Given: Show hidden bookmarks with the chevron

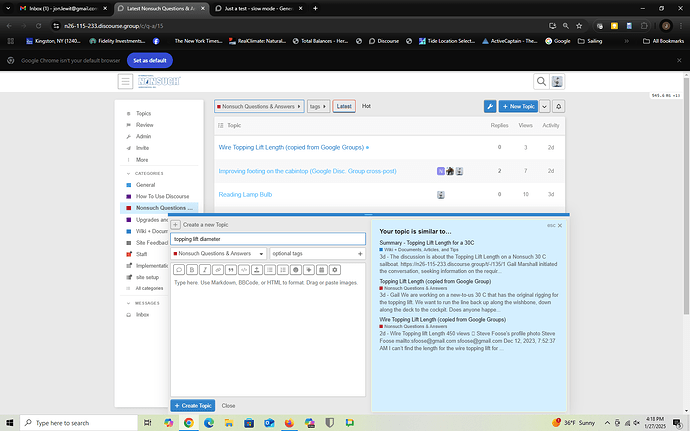Looking at the screenshot, I should click(627, 41).
